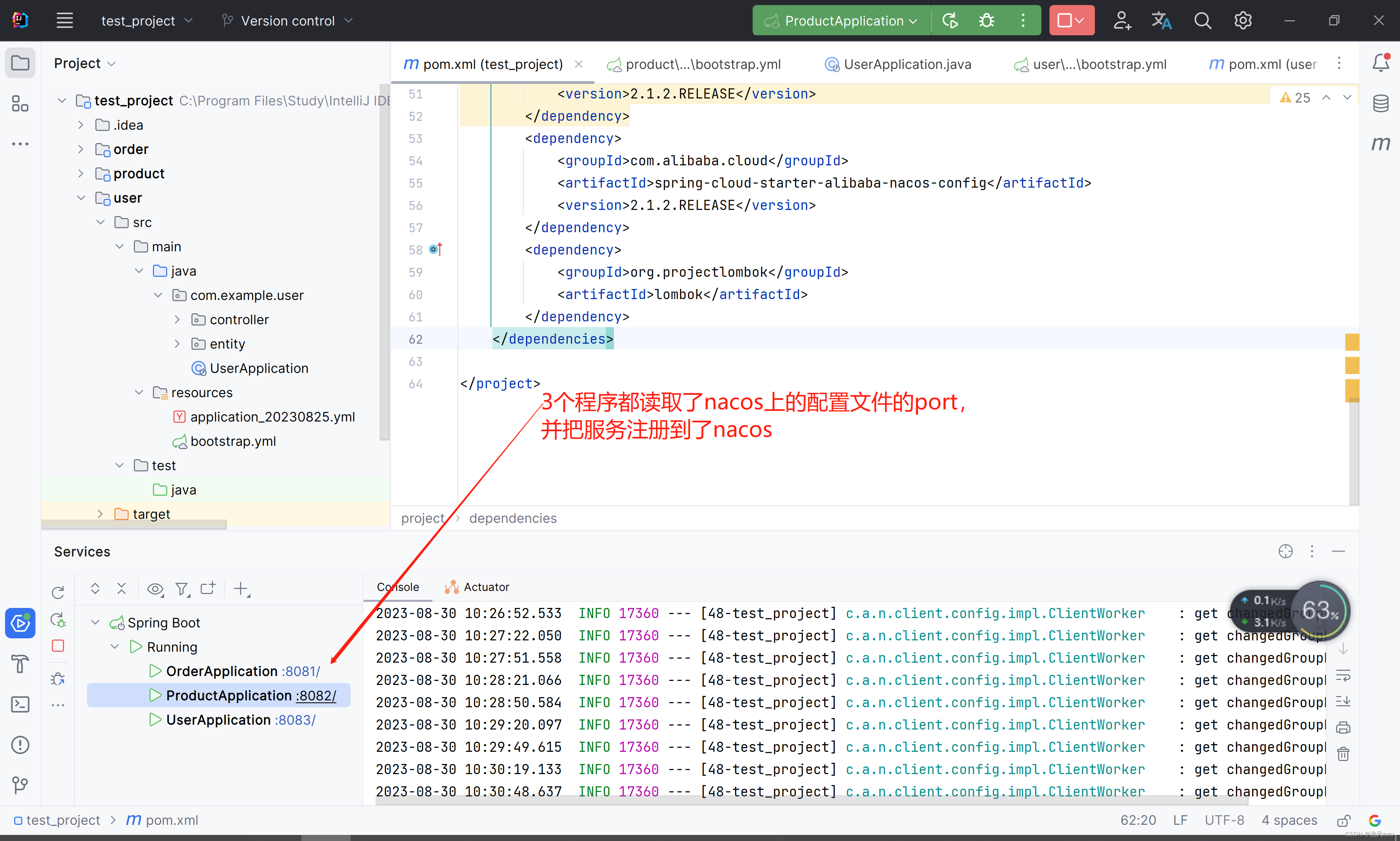Screen dimensions: 1400x841
Task: Open the Database tool window
Action: [x=1381, y=104]
